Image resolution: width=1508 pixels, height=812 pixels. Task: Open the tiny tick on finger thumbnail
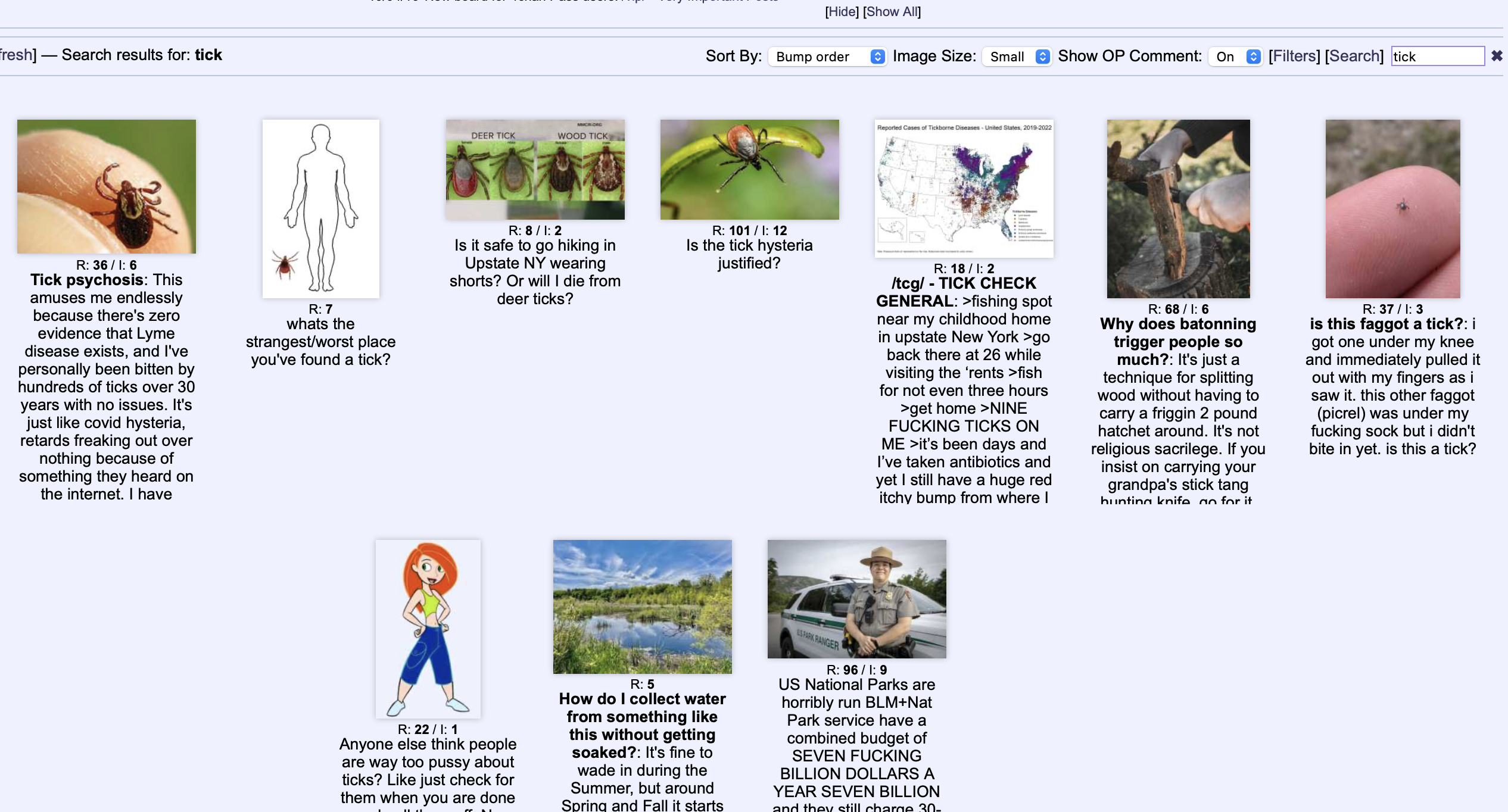pos(1393,208)
